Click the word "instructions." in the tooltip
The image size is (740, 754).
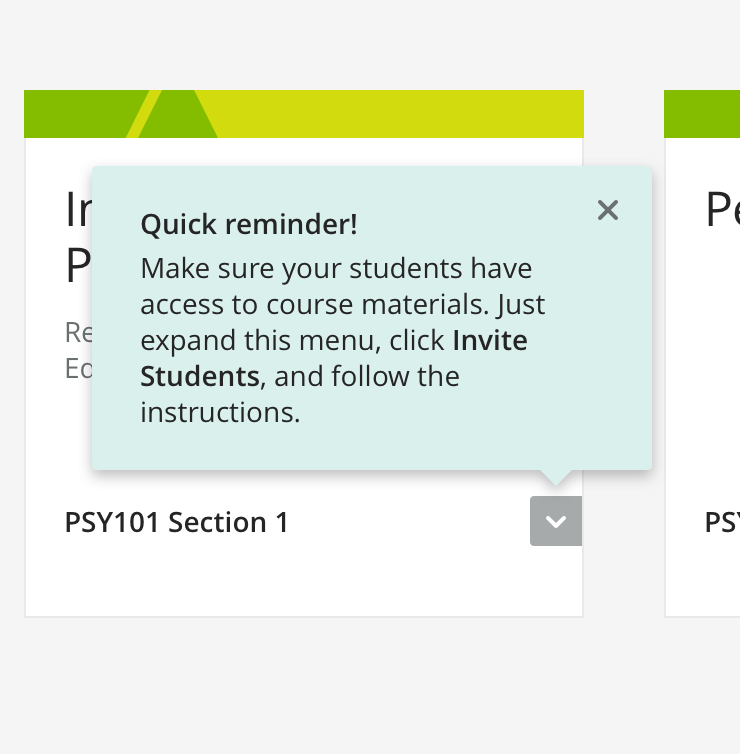coord(220,412)
